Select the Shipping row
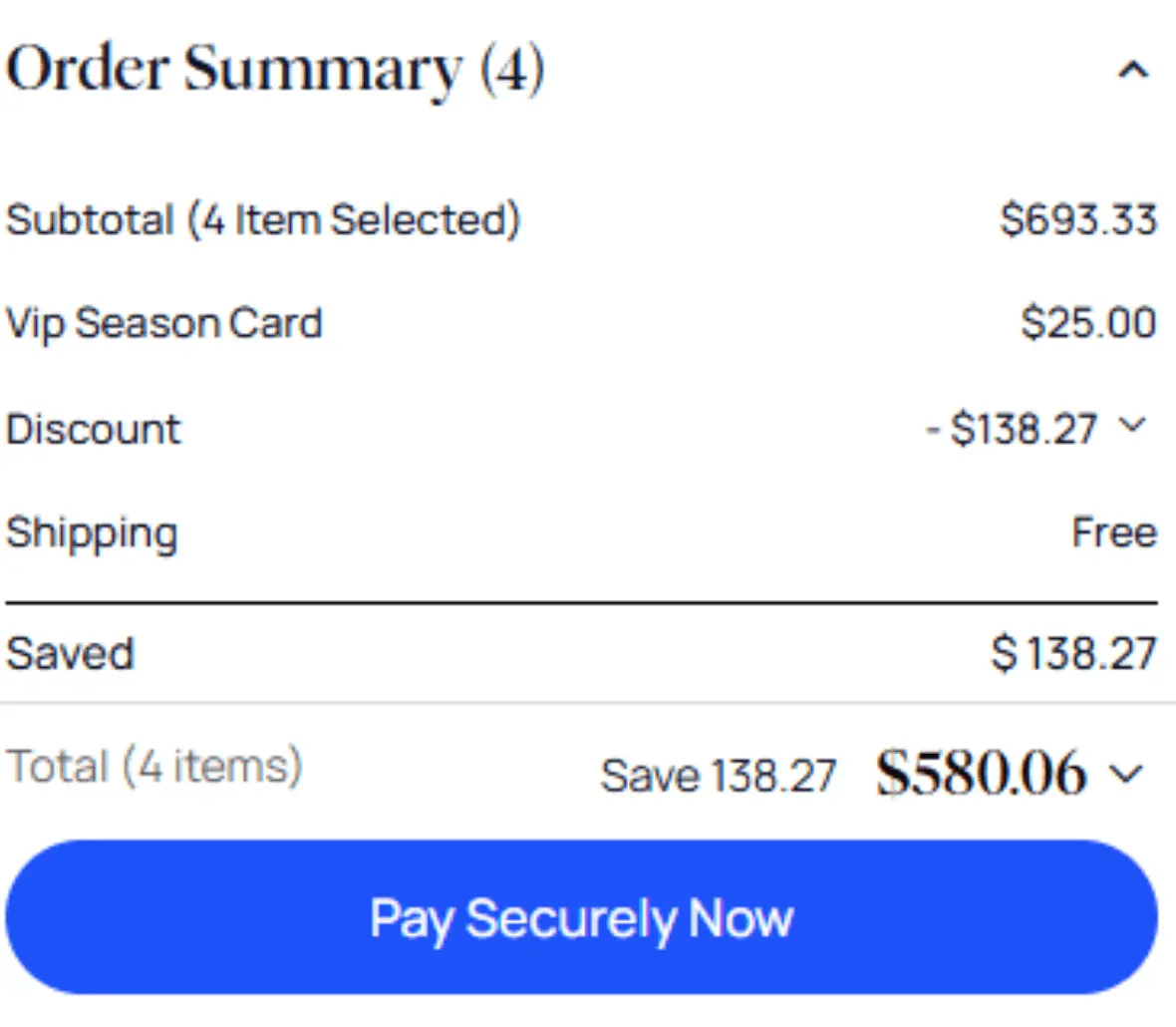Screen dimensions: 1176x1027 [92, 532]
